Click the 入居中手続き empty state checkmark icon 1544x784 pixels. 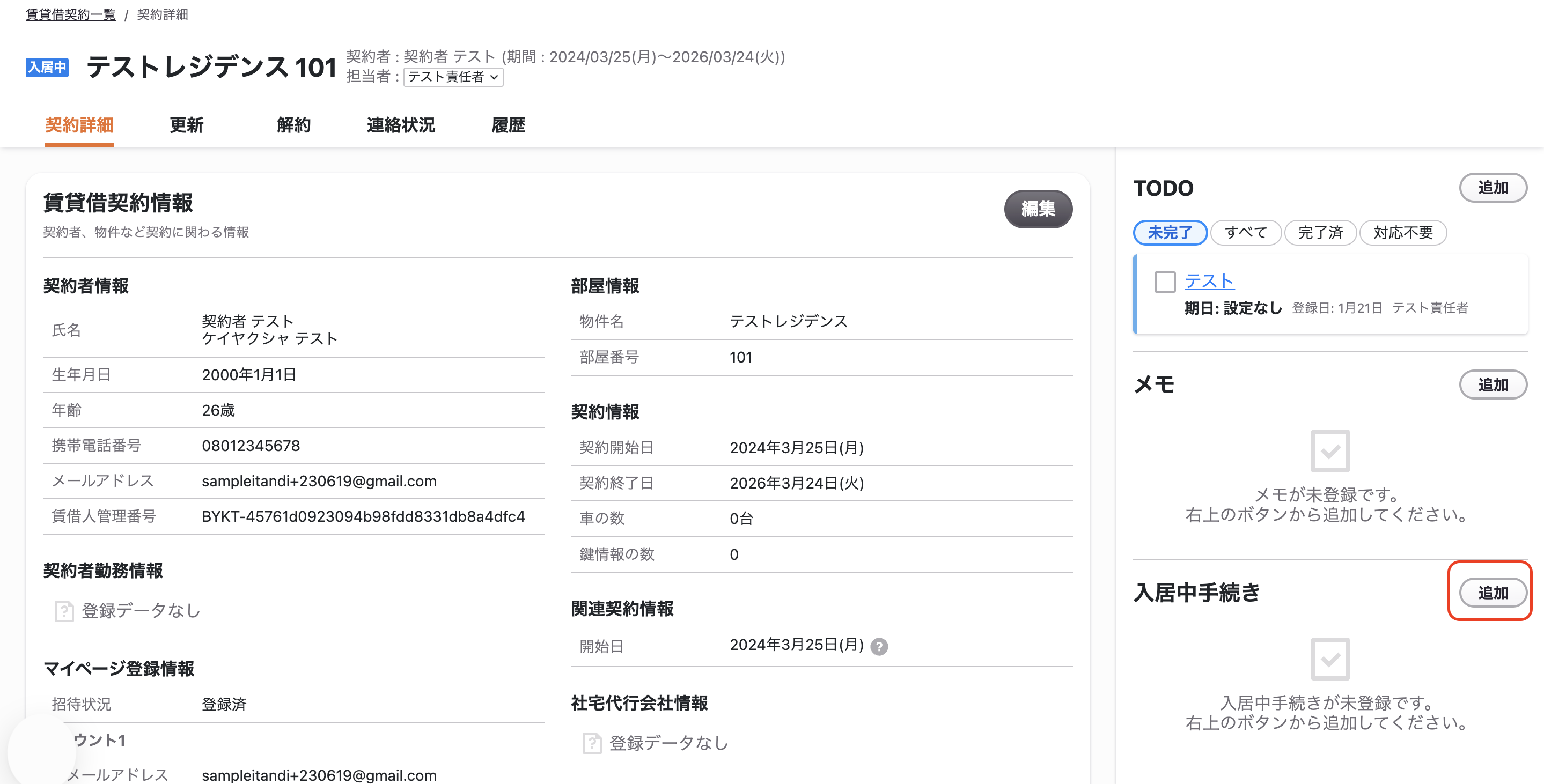1330,659
